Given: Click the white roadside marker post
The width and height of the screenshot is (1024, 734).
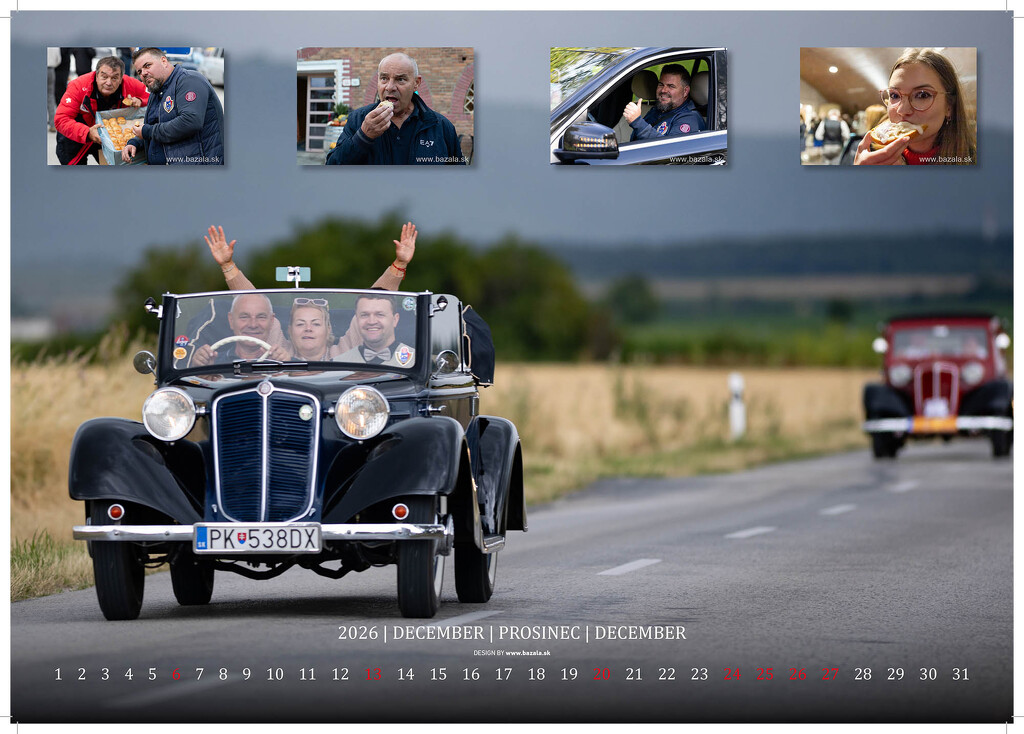Looking at the screenshot, I should pos(737,405).
